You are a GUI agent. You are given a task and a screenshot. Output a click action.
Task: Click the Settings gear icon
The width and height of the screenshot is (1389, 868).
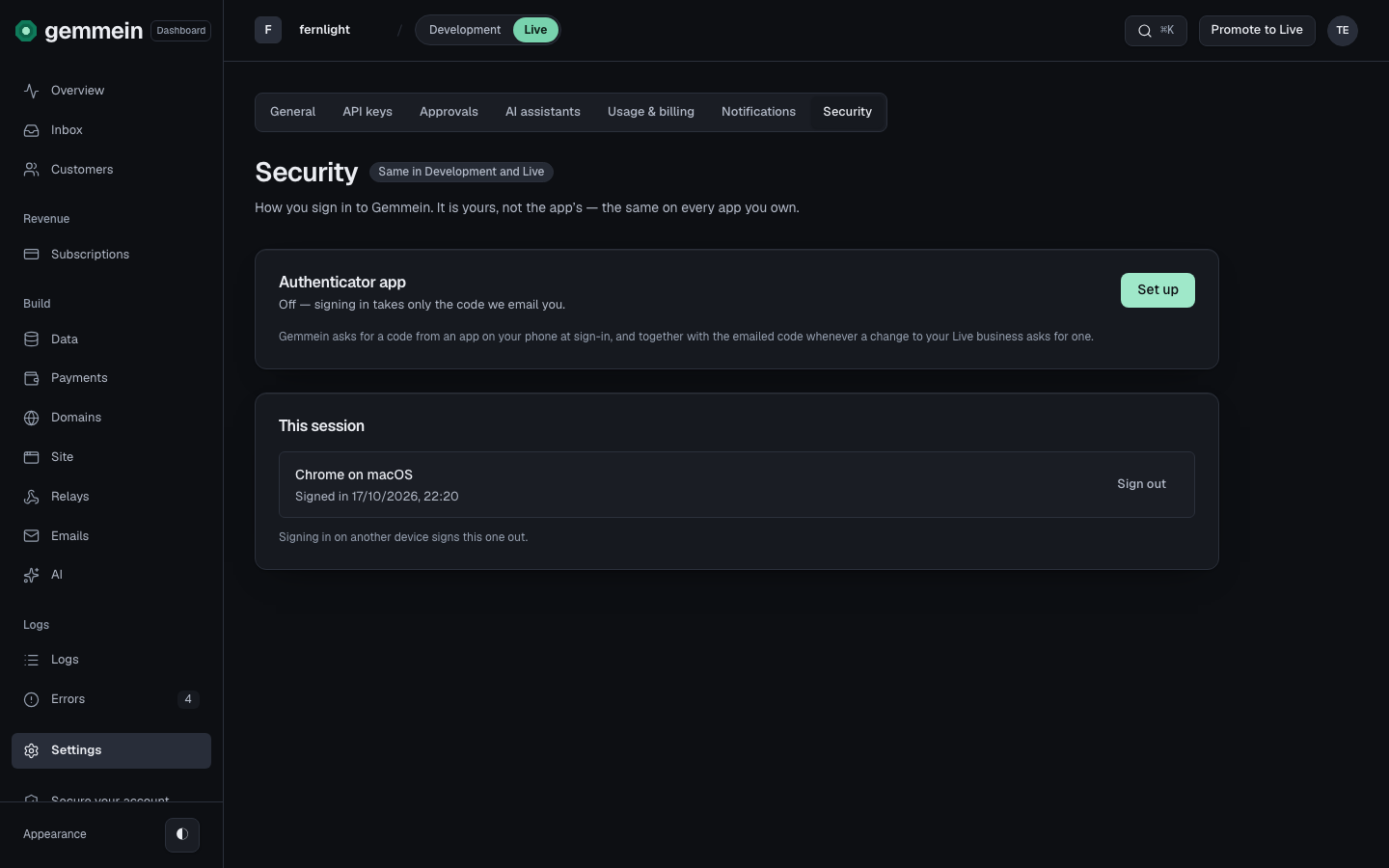(x=32, y=750)
